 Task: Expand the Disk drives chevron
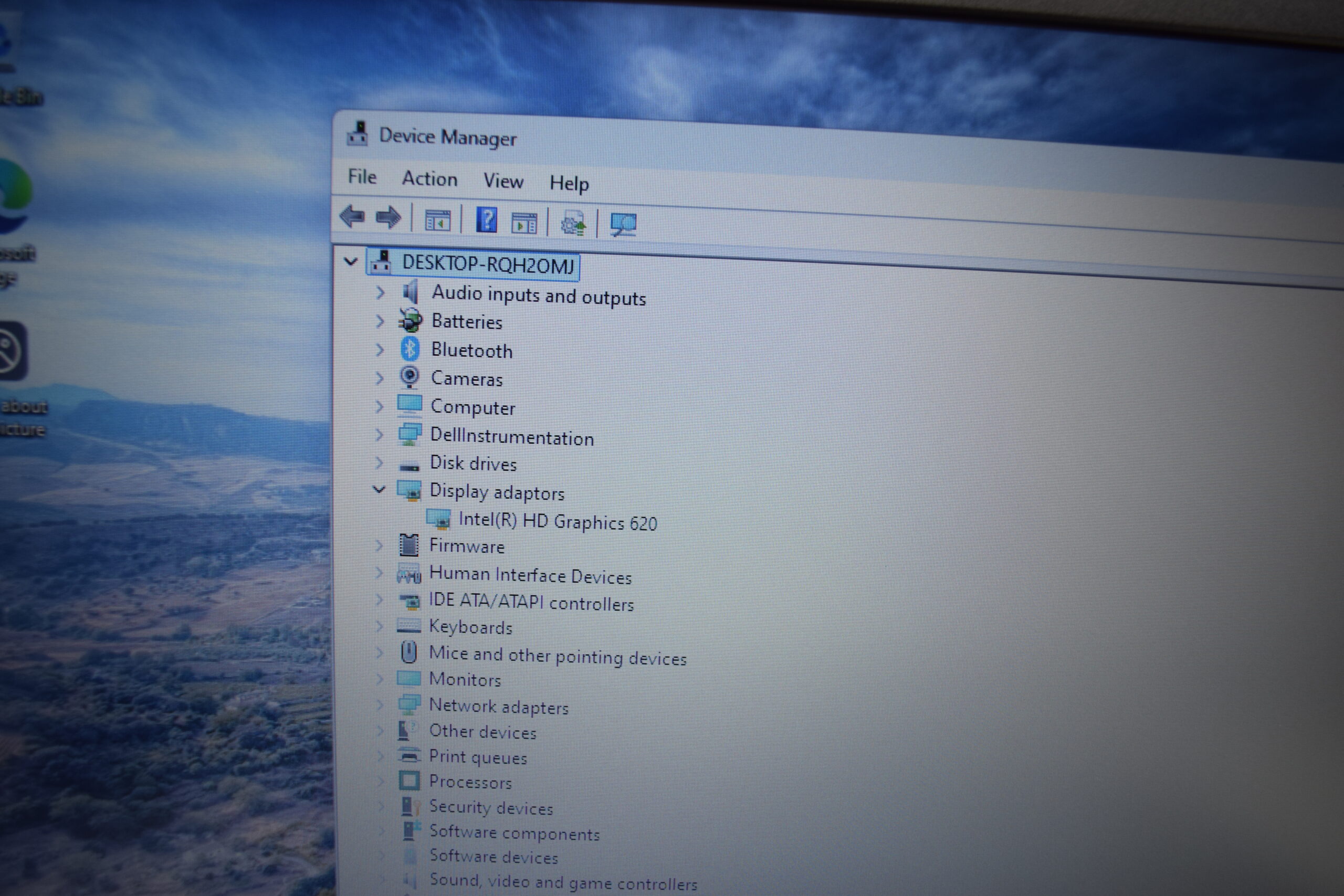tap(379, 462)
